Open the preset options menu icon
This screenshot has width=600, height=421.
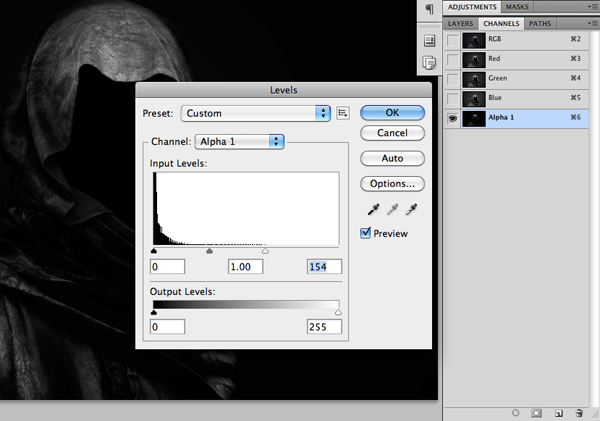tap(343, 113)
